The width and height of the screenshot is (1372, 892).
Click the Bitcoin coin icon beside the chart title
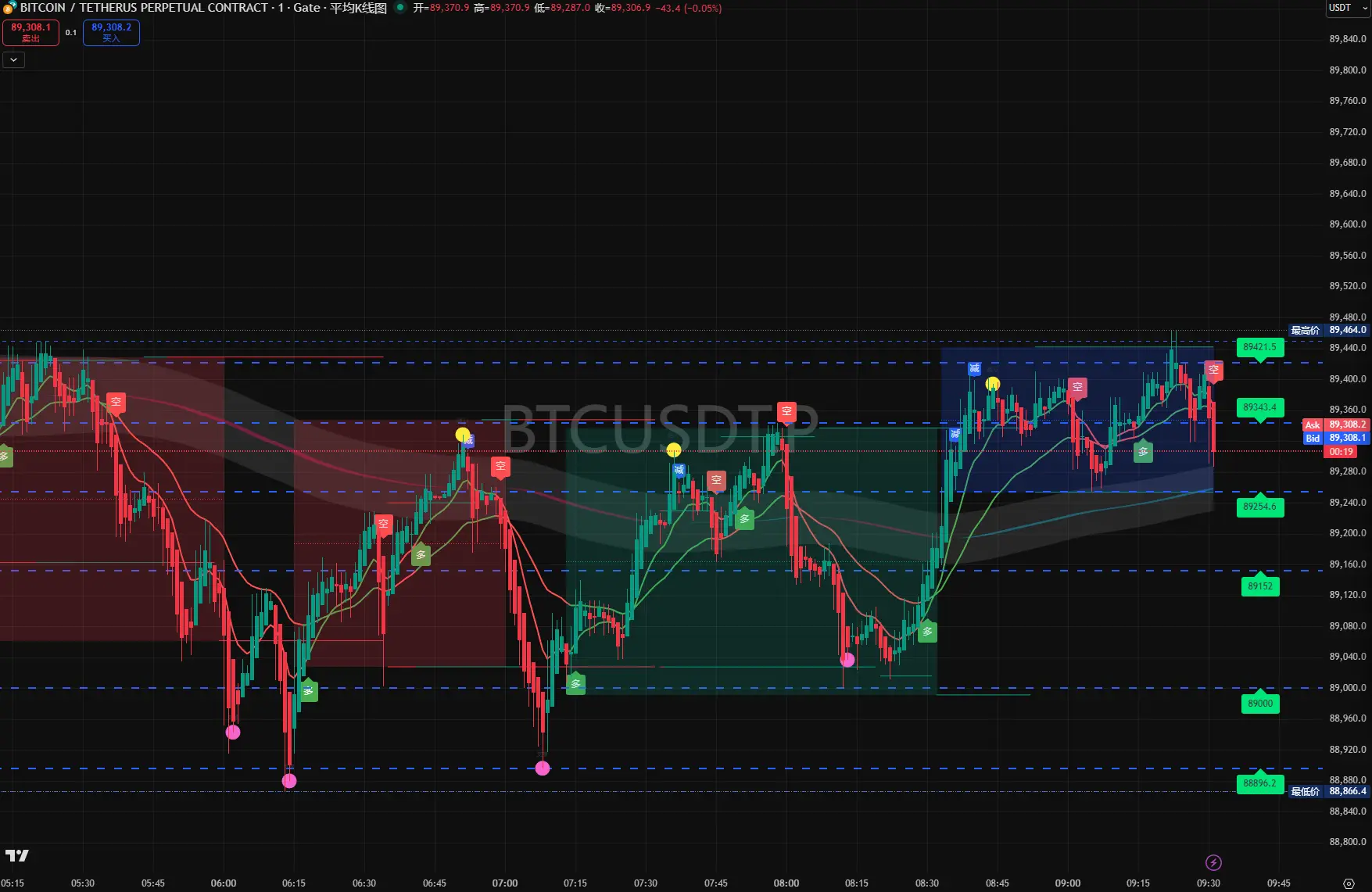tap(9, 8)
